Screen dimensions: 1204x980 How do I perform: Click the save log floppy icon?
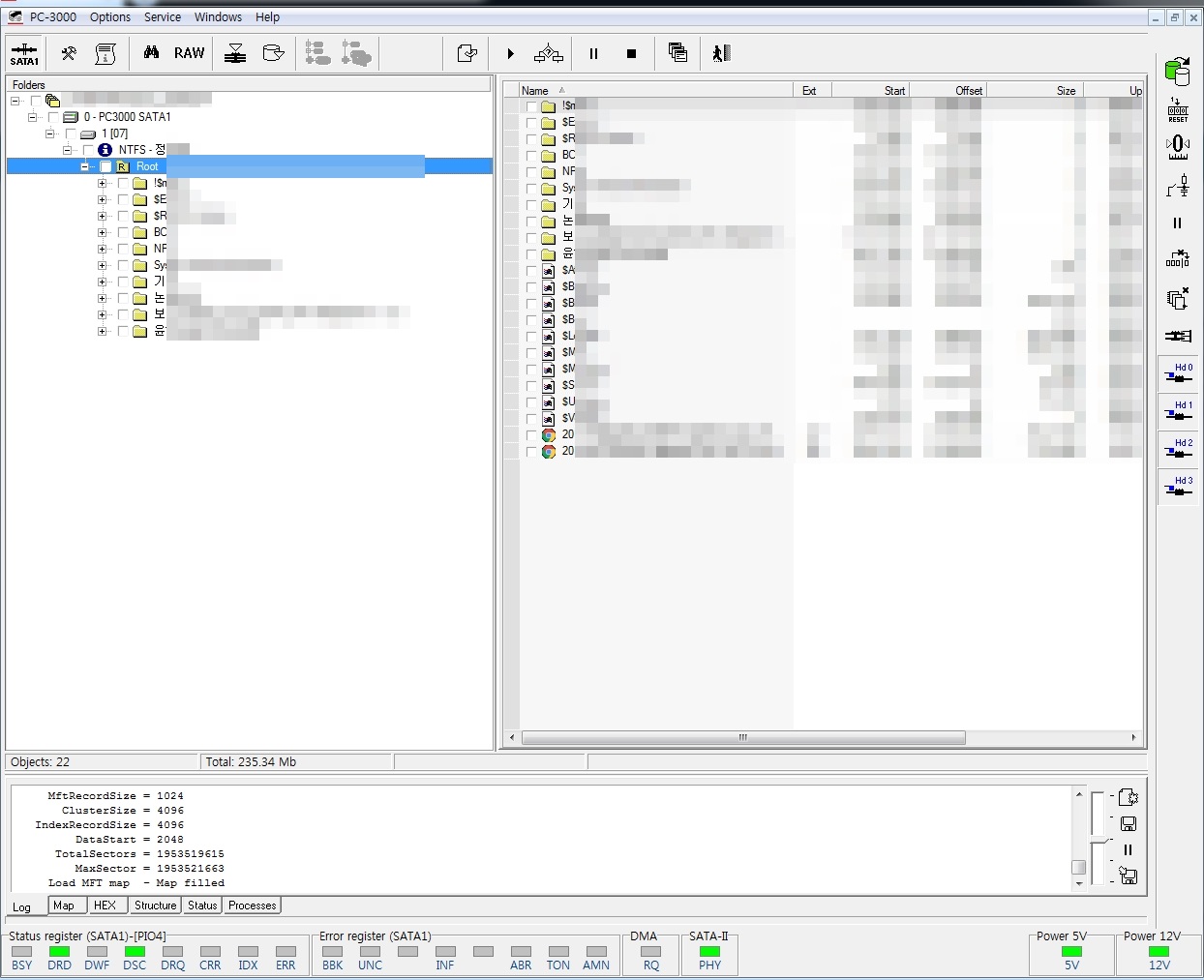1128,823
